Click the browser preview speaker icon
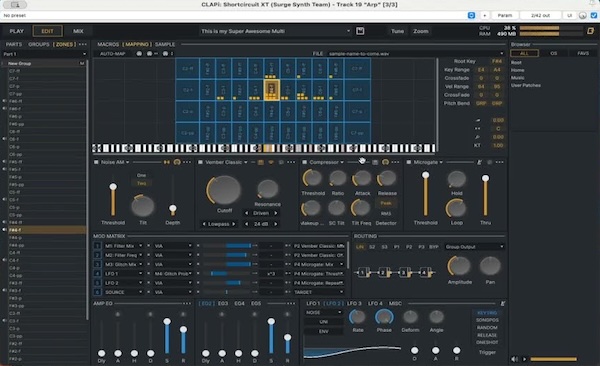 tap(515, 359)
